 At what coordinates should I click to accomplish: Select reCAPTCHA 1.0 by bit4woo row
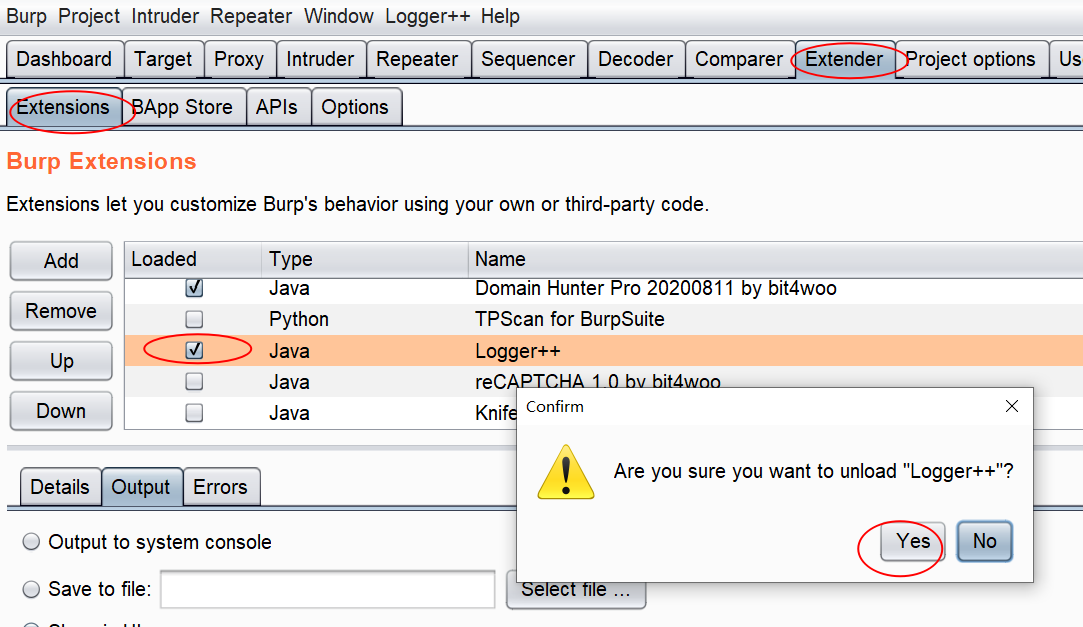click(597, 382)
